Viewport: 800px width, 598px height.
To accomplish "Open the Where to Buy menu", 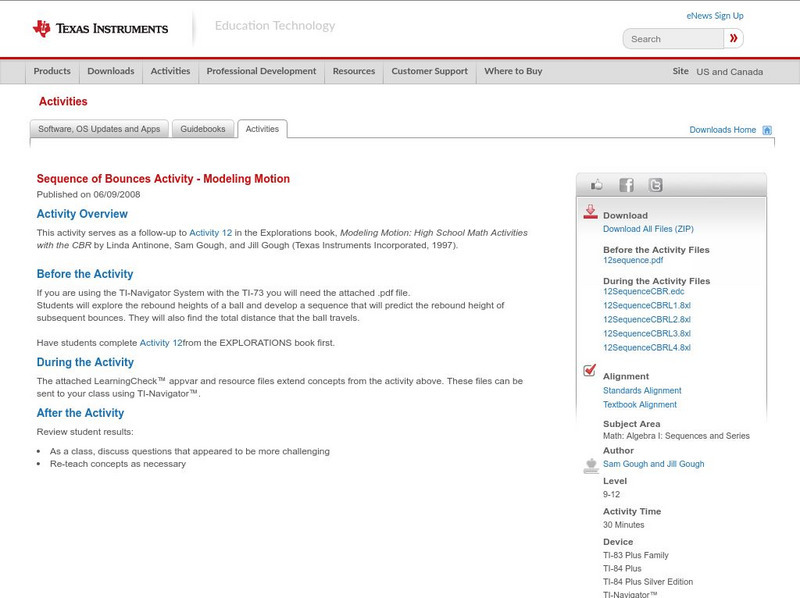I will tap(513, 71).
